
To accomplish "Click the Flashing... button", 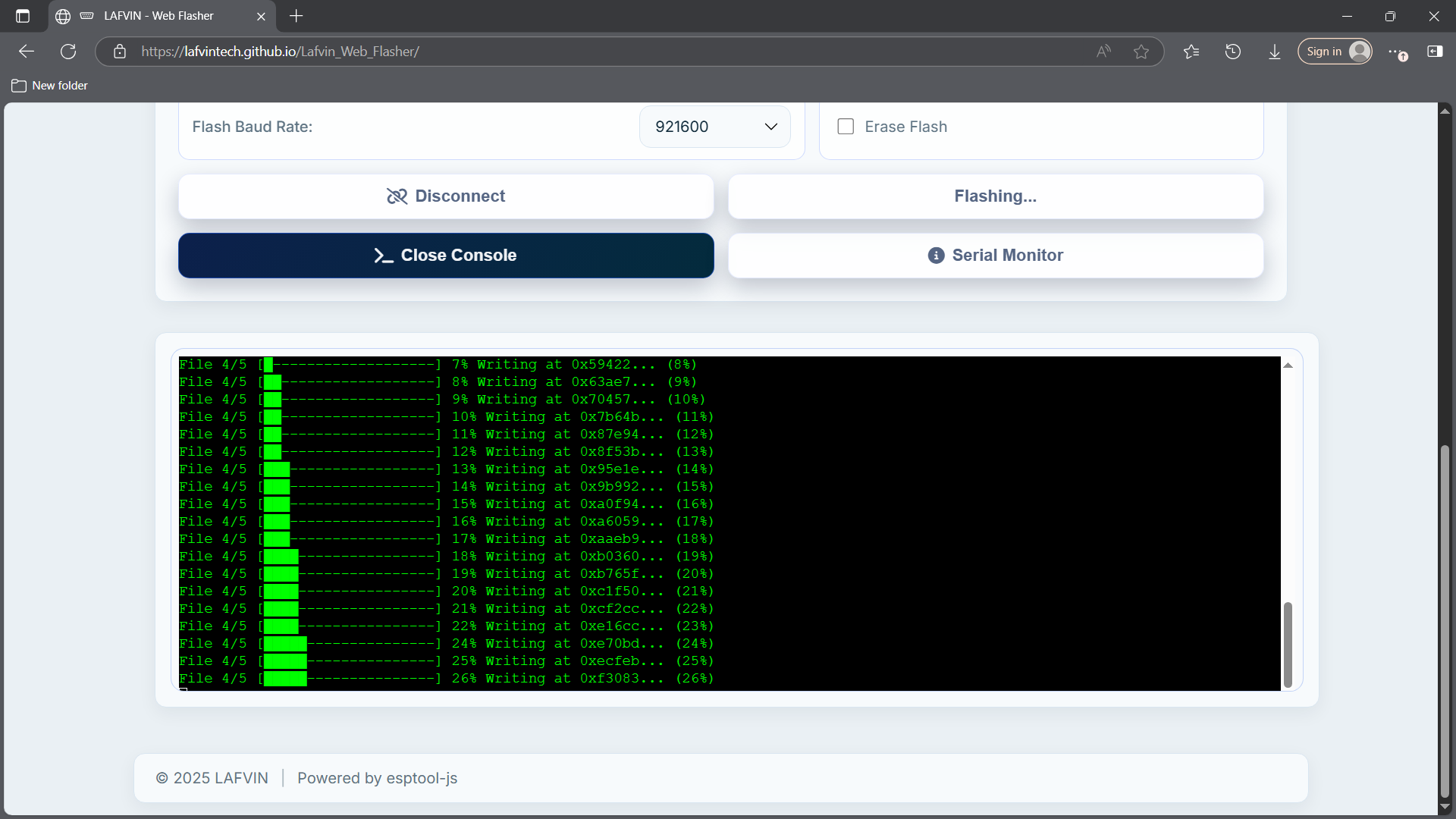I will [x=996, y=196].
